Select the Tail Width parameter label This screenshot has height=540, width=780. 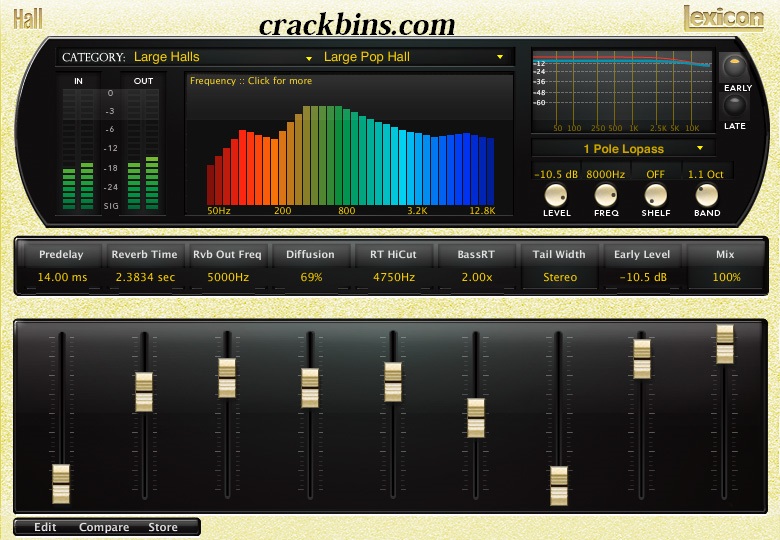559,255
